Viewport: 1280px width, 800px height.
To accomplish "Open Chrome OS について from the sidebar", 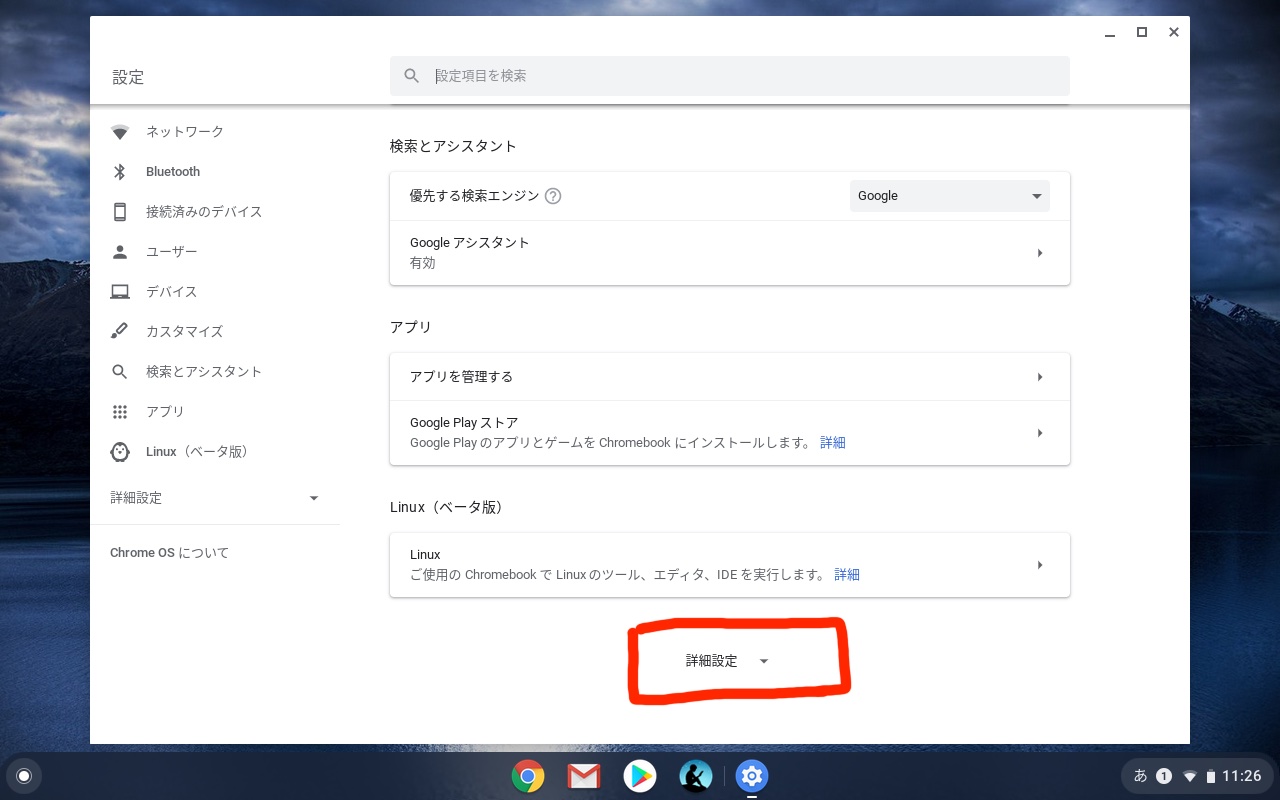I will point(169,552).
